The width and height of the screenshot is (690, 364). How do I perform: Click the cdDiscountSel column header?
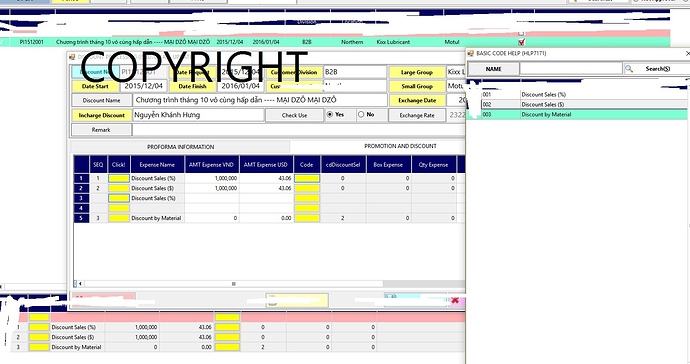(x=343, y=165)
